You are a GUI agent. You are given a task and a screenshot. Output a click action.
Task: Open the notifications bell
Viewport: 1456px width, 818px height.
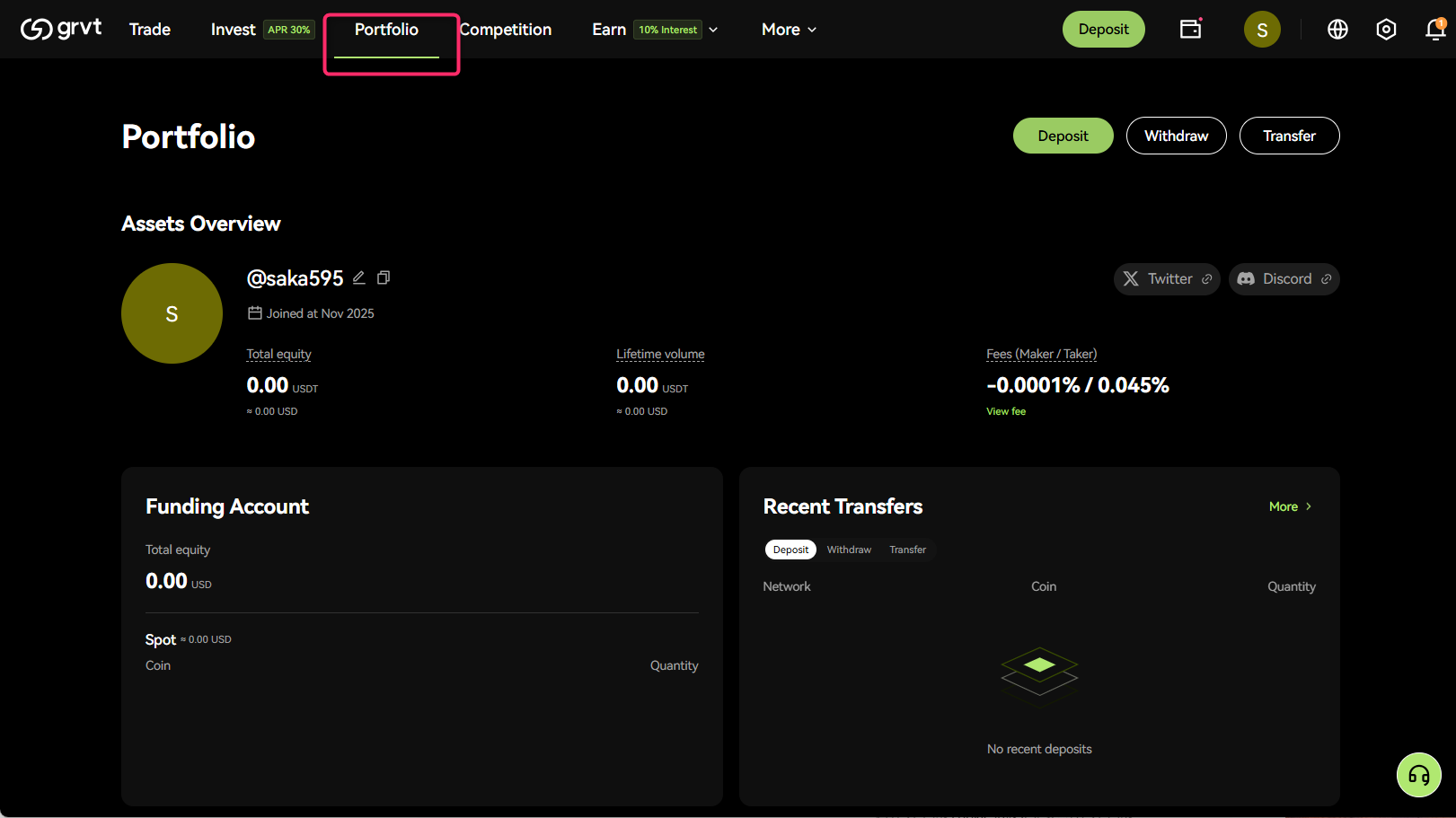pyautogui.click(x=1434, y=30)
